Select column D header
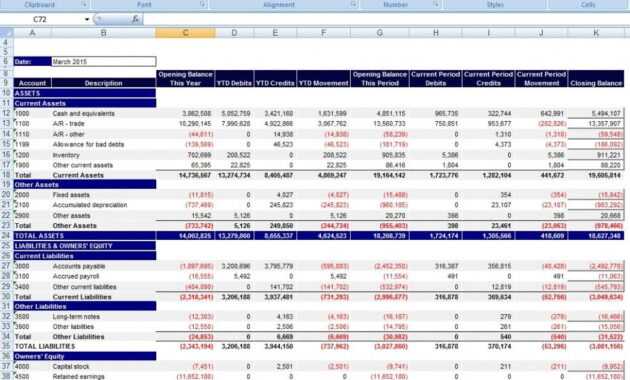 (x=234, y=33)
